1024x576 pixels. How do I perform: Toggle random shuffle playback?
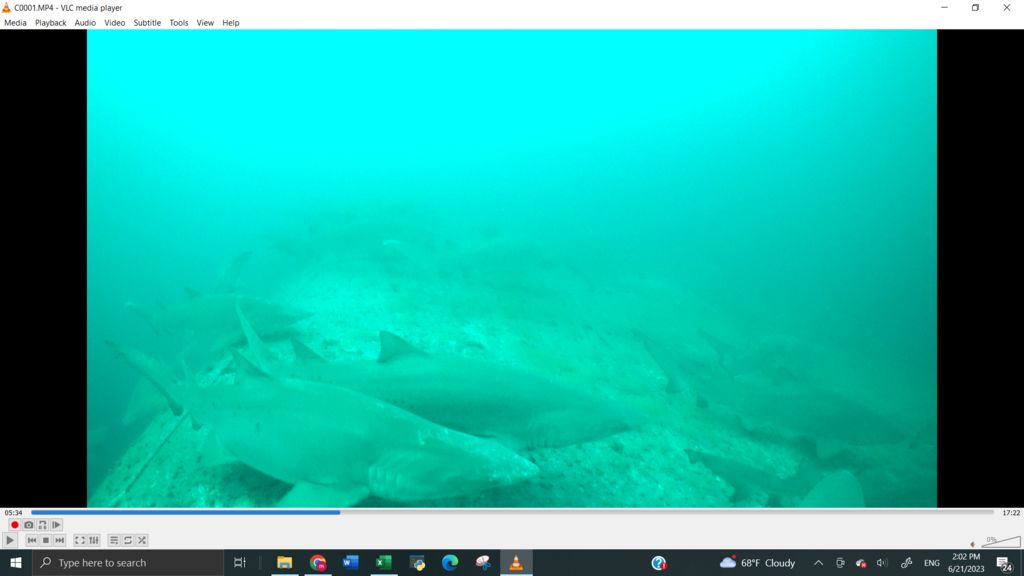tap(142, 540)
